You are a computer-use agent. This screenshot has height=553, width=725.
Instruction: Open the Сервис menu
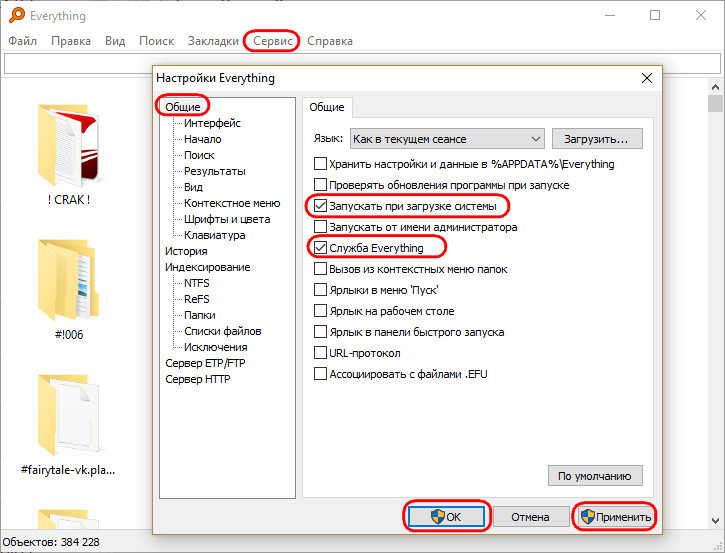point(272,41)
